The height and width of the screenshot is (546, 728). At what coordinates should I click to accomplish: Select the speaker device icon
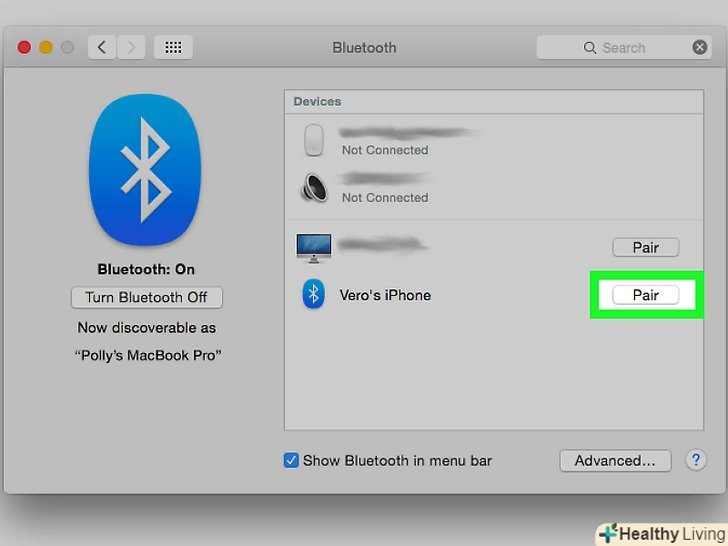pos(314,188)
